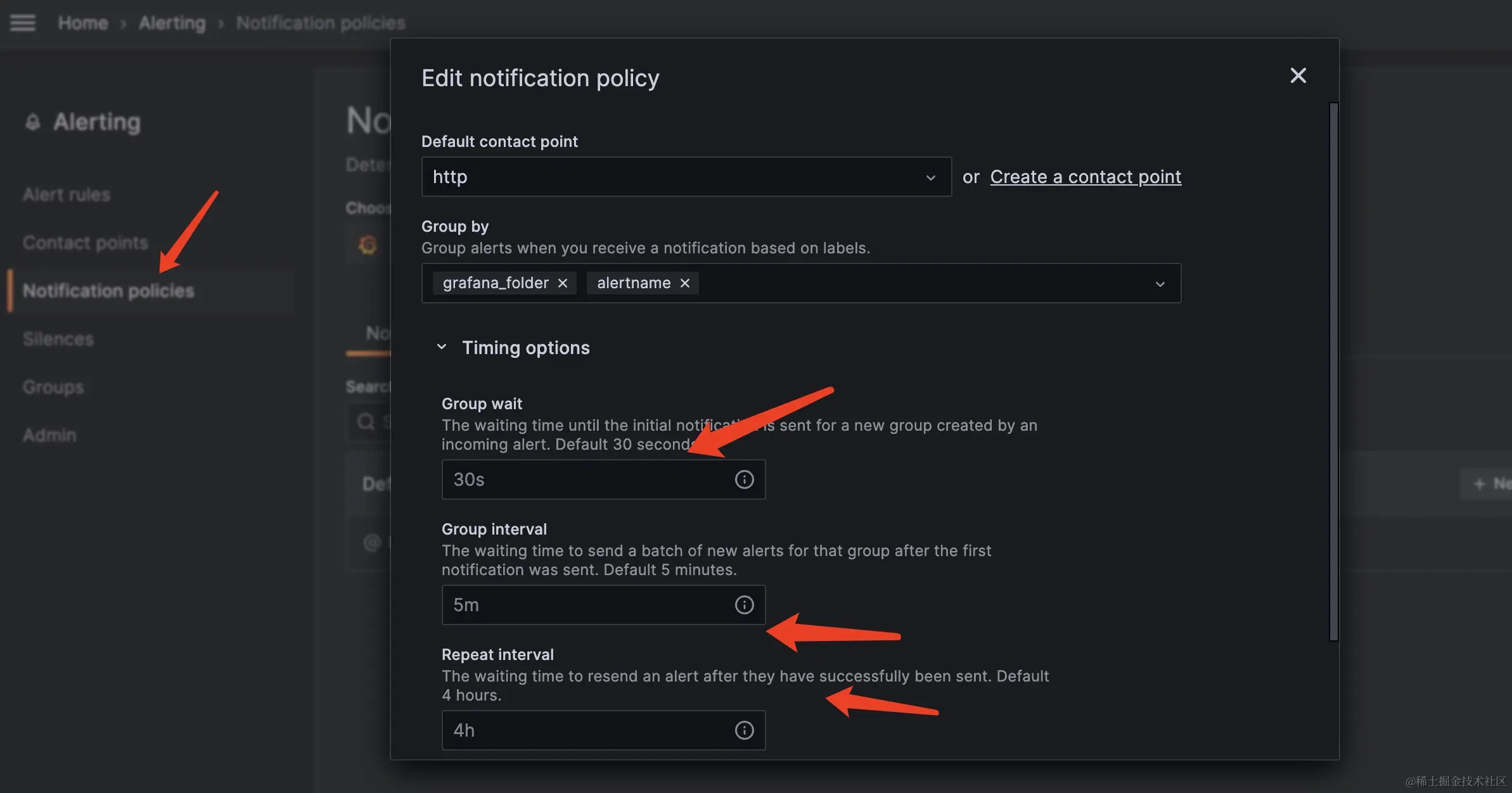
Task: Remove the grafana_folder label tag
Action: click(x=563, y=283)
